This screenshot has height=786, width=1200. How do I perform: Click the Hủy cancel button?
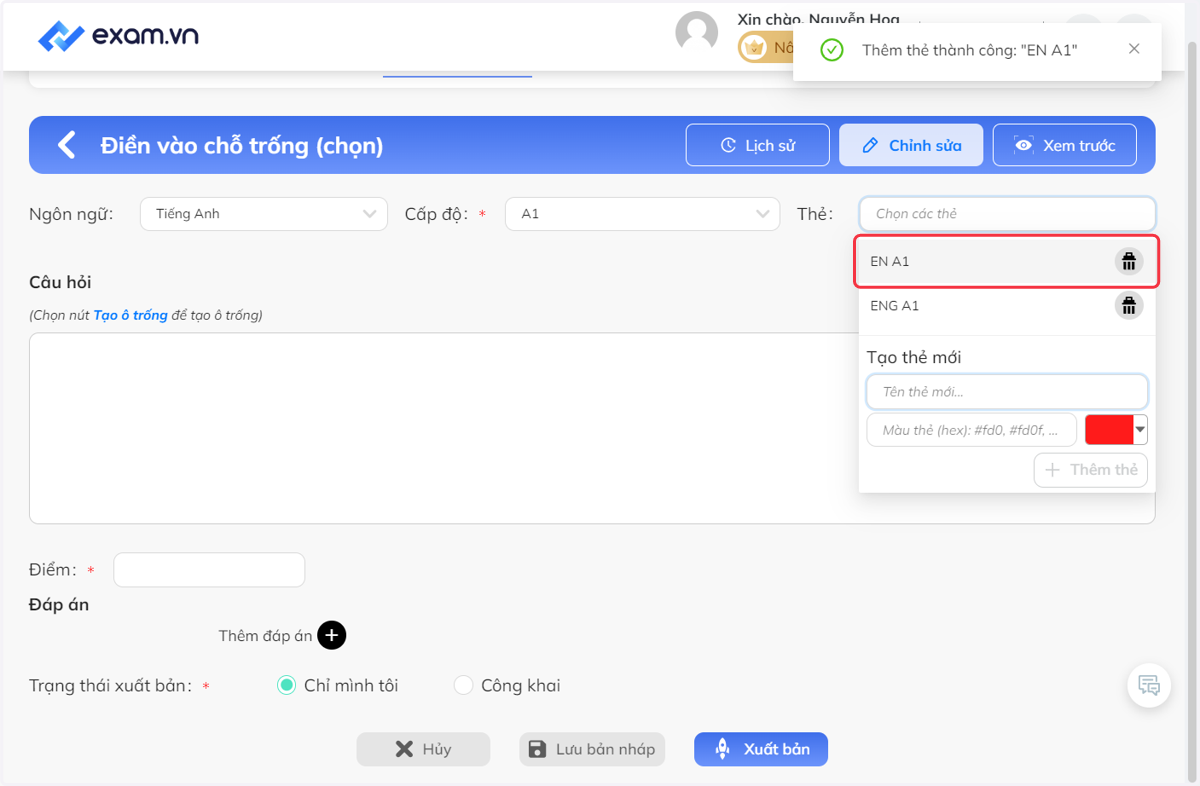423,749
